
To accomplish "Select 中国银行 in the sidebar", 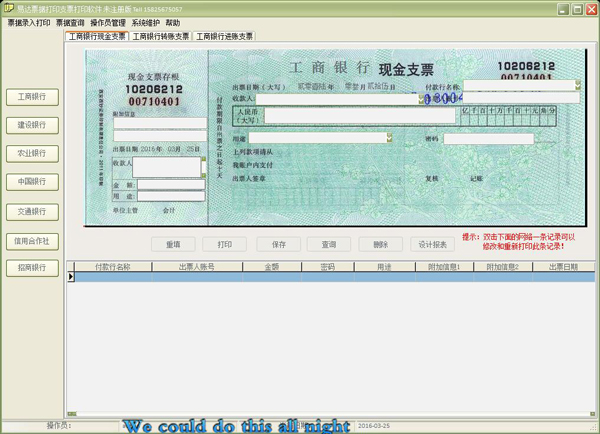I will click(32, 182).
